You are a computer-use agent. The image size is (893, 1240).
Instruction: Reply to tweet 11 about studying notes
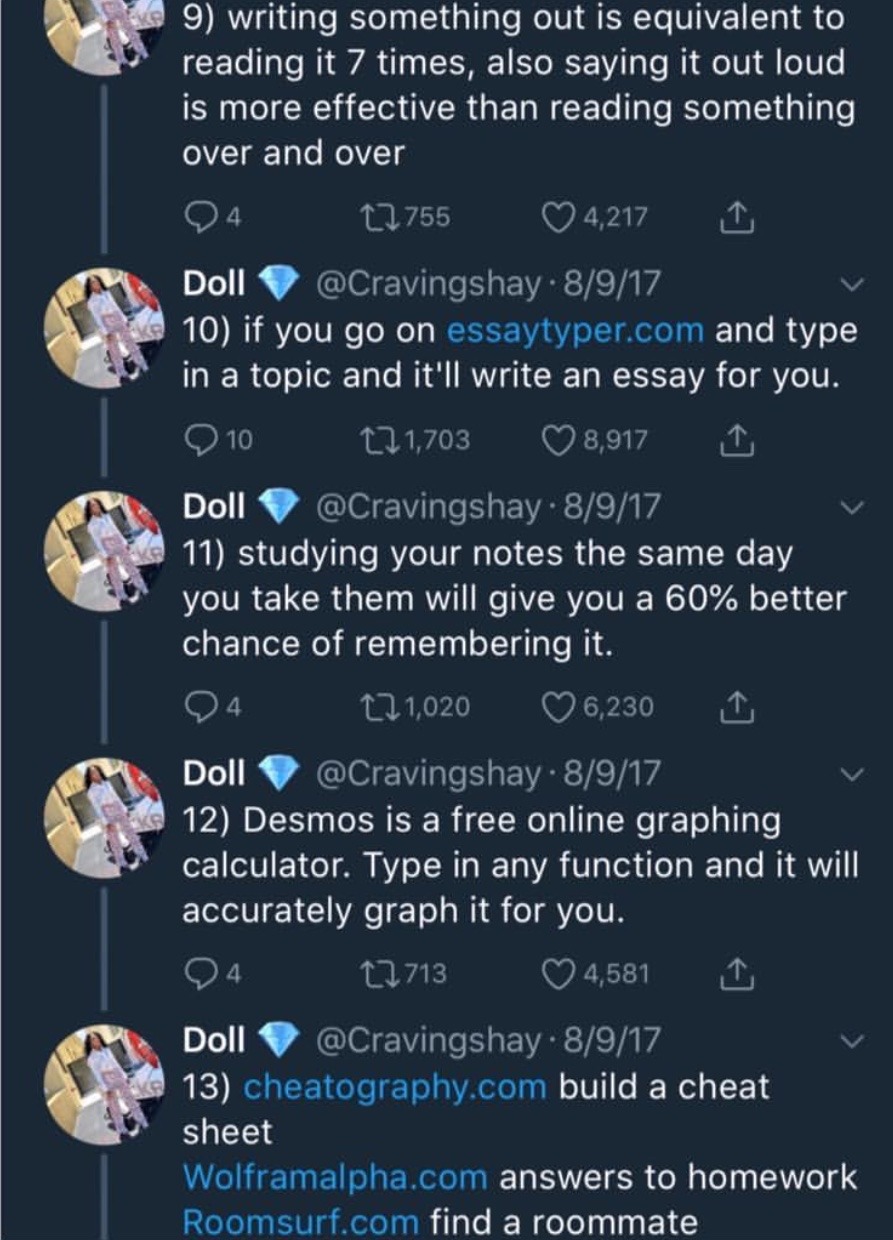click(x=197, y=707)
